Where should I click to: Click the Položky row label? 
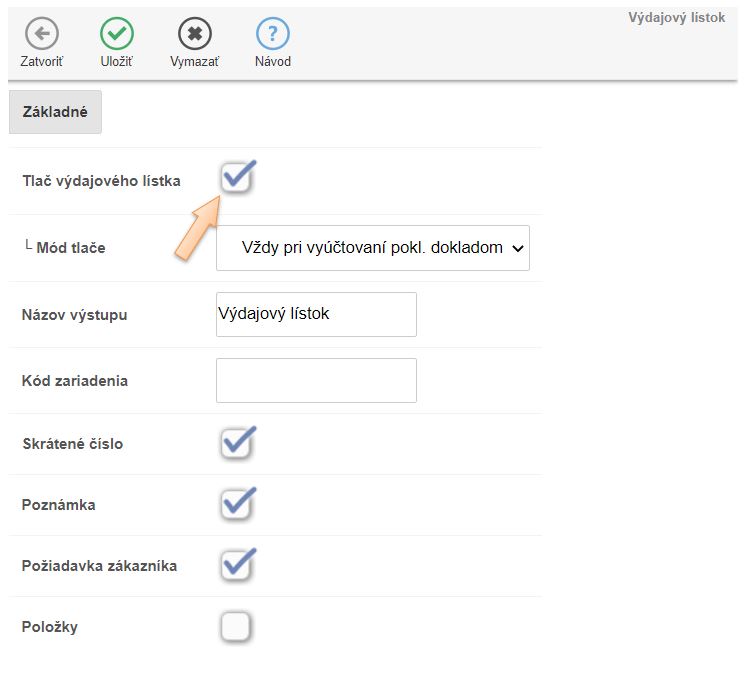tap(50, 627)
